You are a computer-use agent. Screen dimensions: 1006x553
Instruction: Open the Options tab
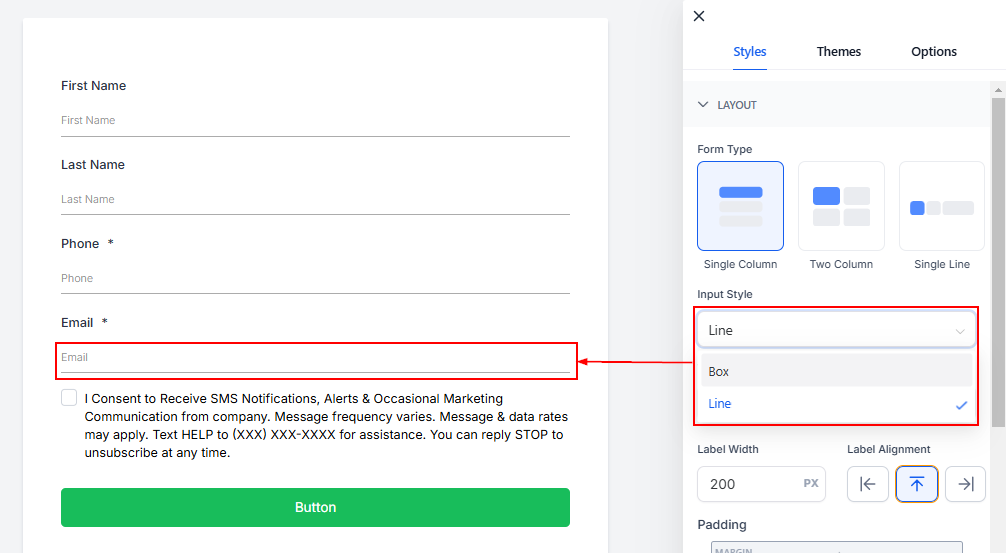click(934, 52)
